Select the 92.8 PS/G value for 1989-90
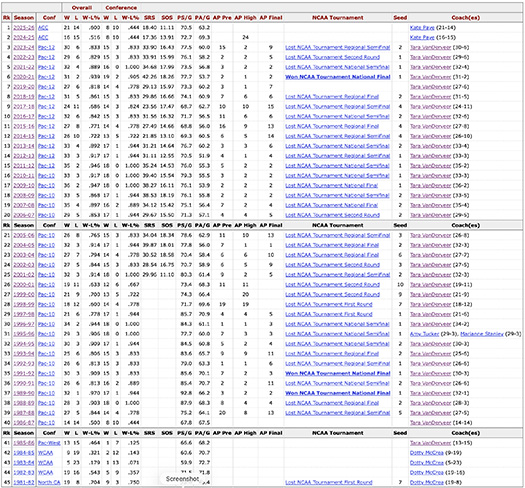The height and width of the screenshot is (488, 525). pyautogui.click(x=186, y=393)
